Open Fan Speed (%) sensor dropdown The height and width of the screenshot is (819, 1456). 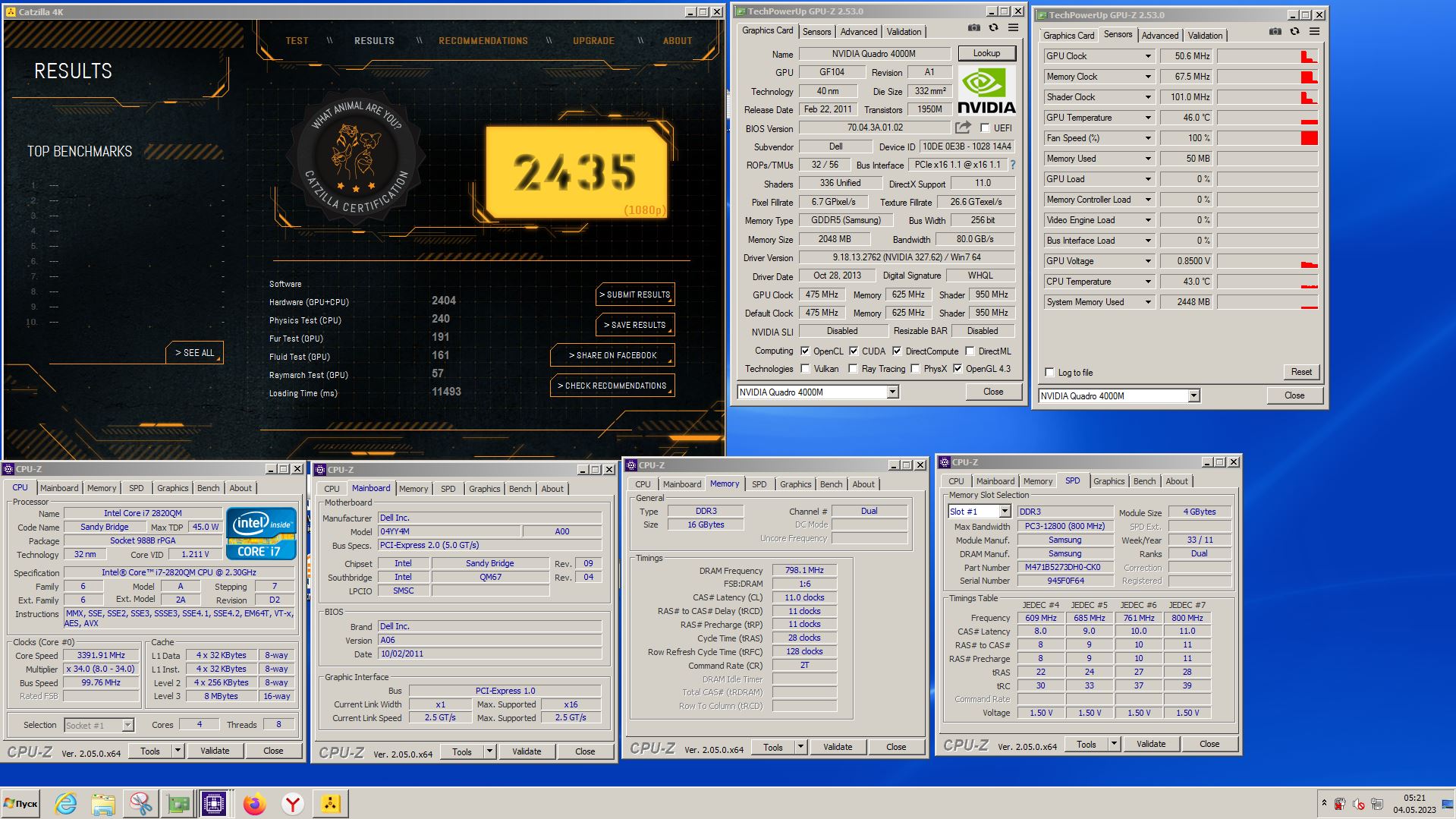coord(1148,138)
